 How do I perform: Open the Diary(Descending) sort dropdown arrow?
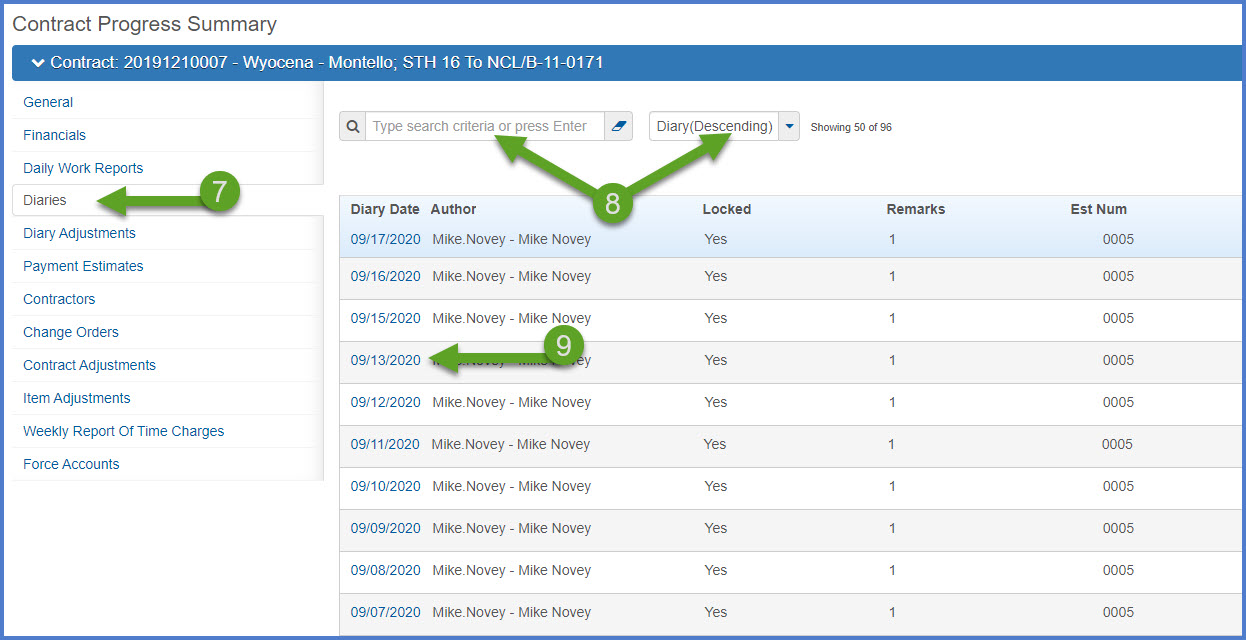(789, 127)
